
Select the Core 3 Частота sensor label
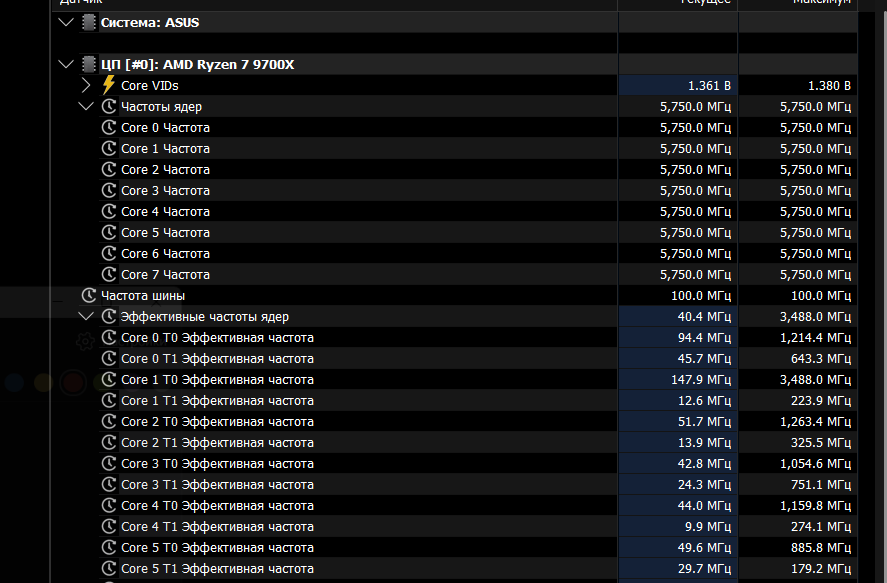(x=165, y=191)
